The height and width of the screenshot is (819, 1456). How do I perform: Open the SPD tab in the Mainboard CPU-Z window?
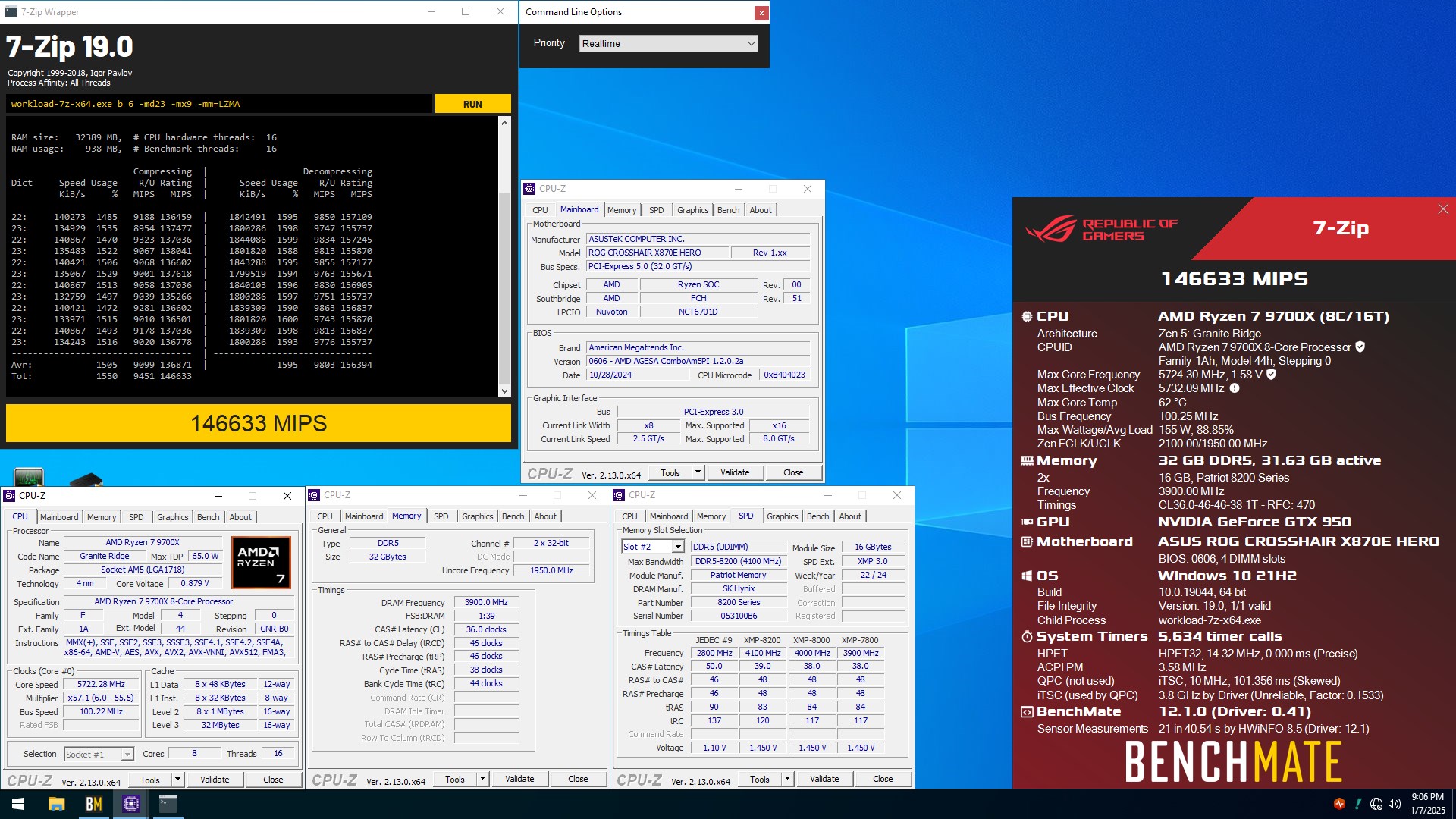(x=656, y=210)
